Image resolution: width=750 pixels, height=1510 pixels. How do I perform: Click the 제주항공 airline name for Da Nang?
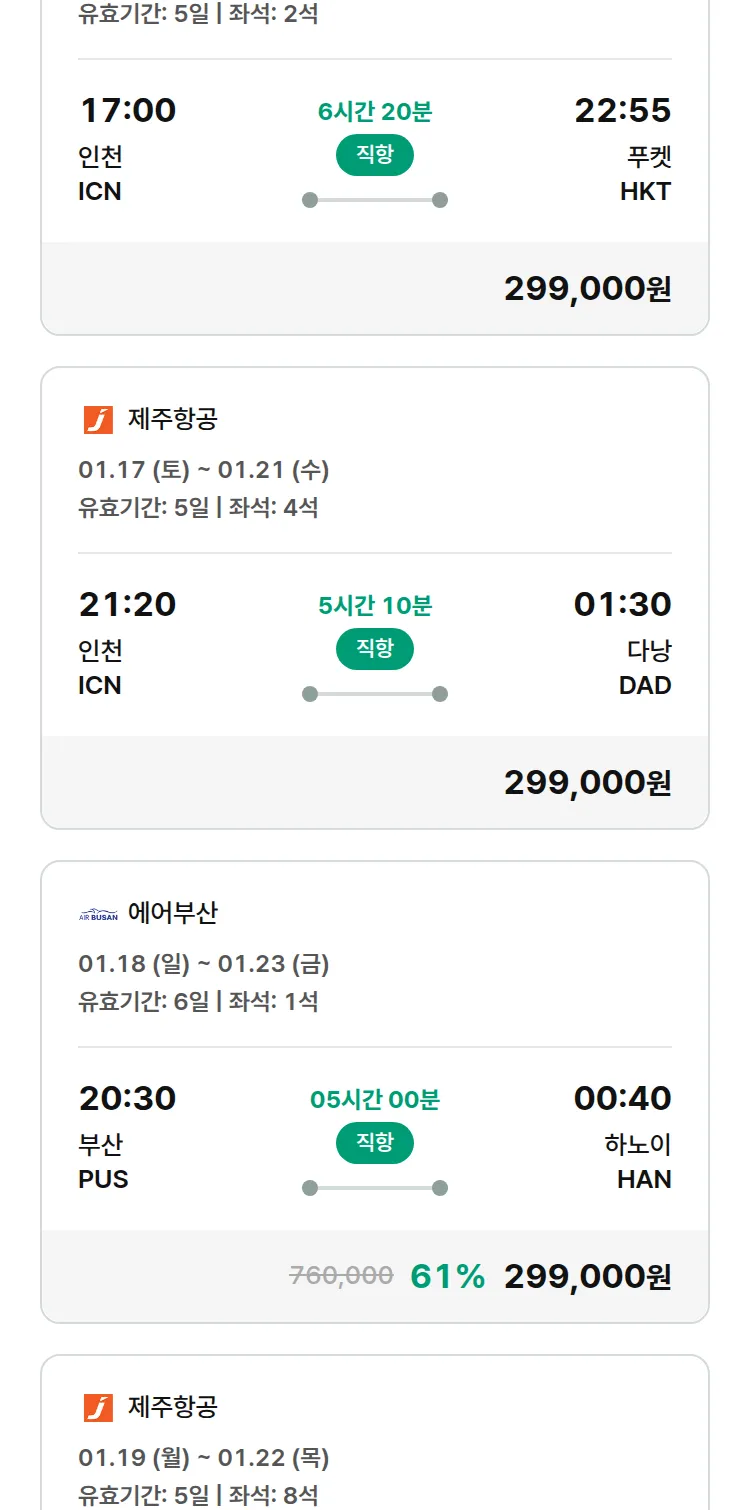pos(172,419)
